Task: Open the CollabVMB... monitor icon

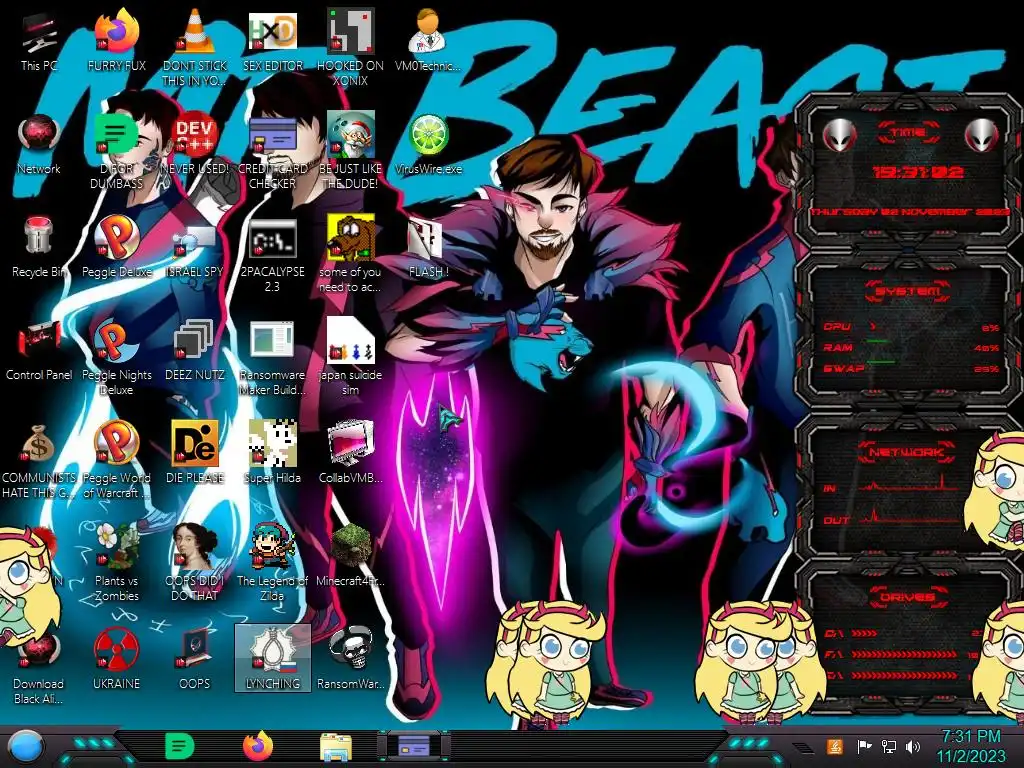Action: point(350,453)
